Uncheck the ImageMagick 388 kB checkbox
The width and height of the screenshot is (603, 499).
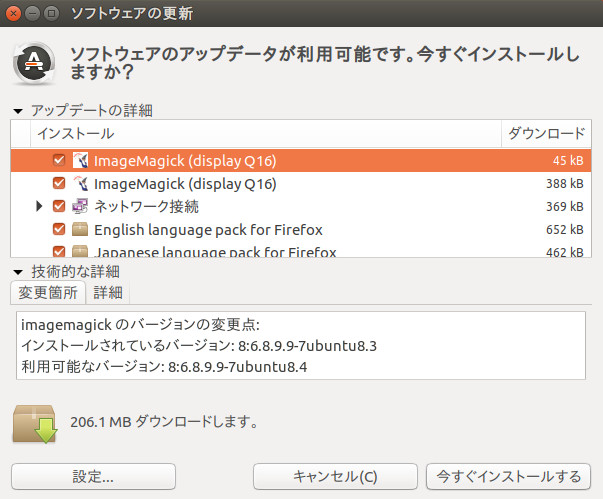click(59, 183)
